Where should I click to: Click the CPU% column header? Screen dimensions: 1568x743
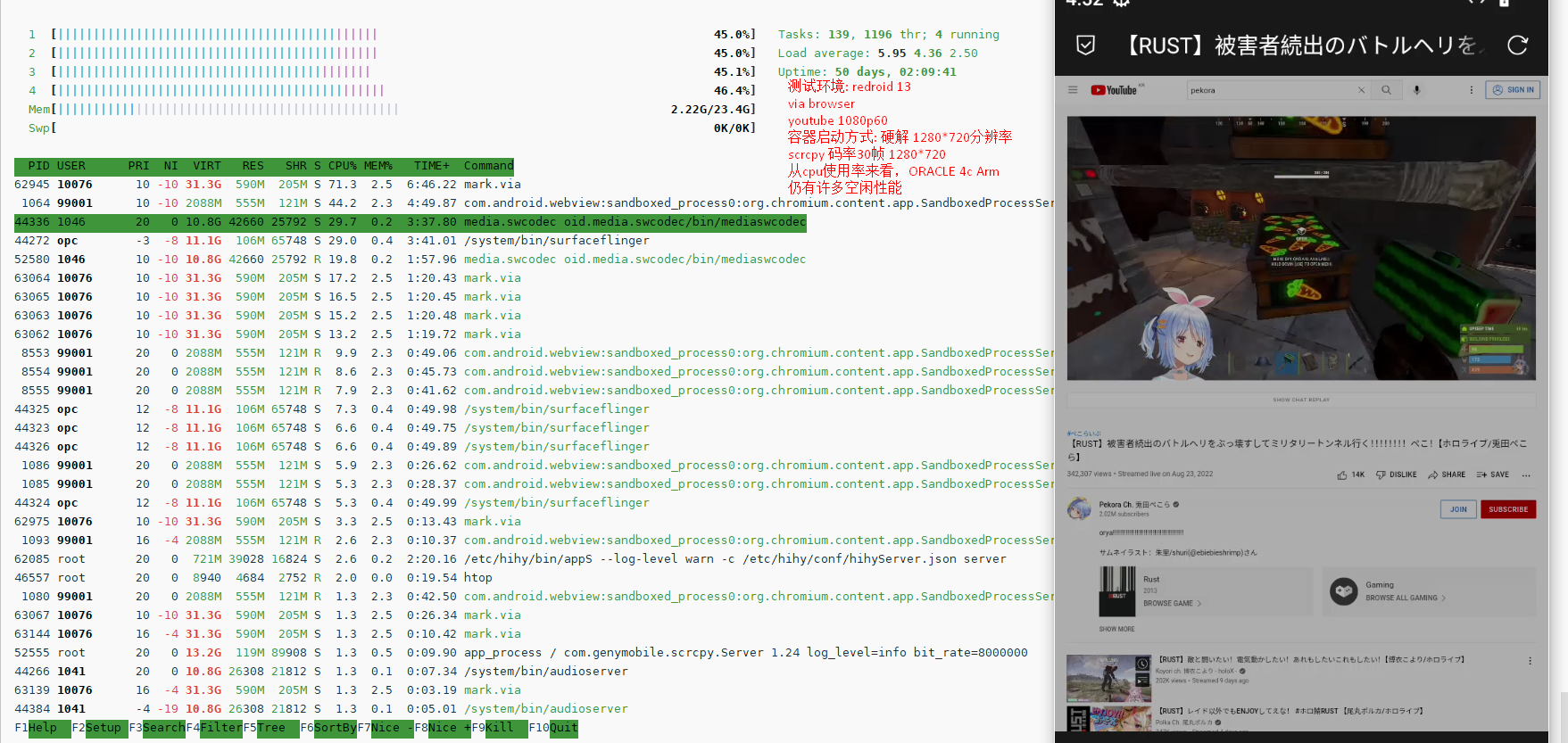coord(342,166)
